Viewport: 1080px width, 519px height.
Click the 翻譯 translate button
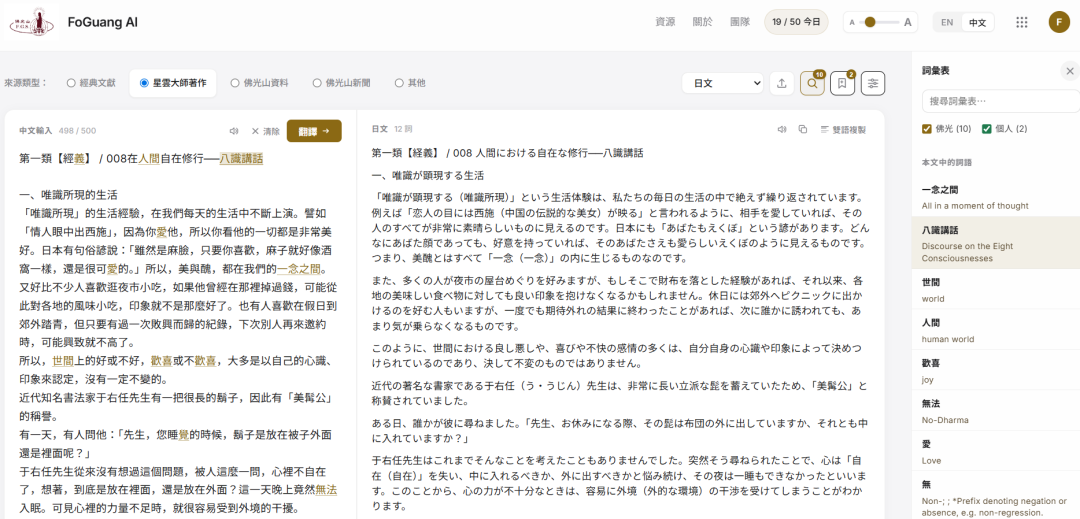click(x=314, y=131)
